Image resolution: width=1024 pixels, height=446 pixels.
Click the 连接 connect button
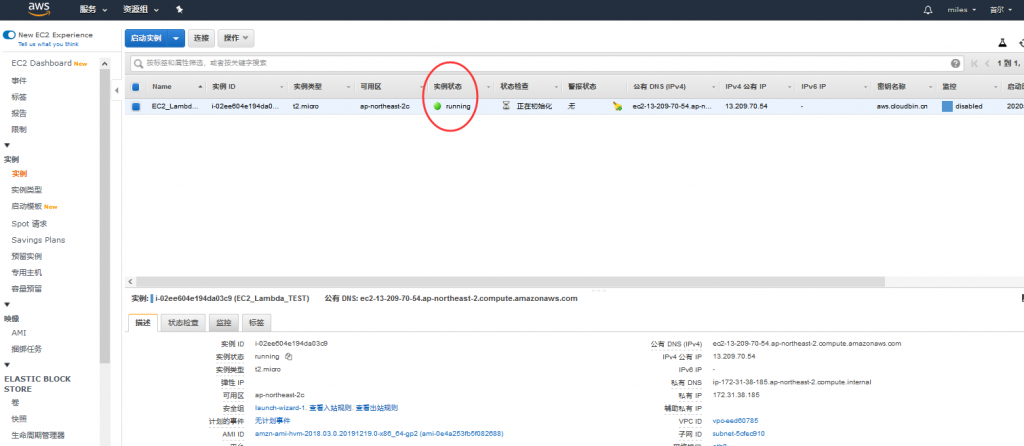201,38
